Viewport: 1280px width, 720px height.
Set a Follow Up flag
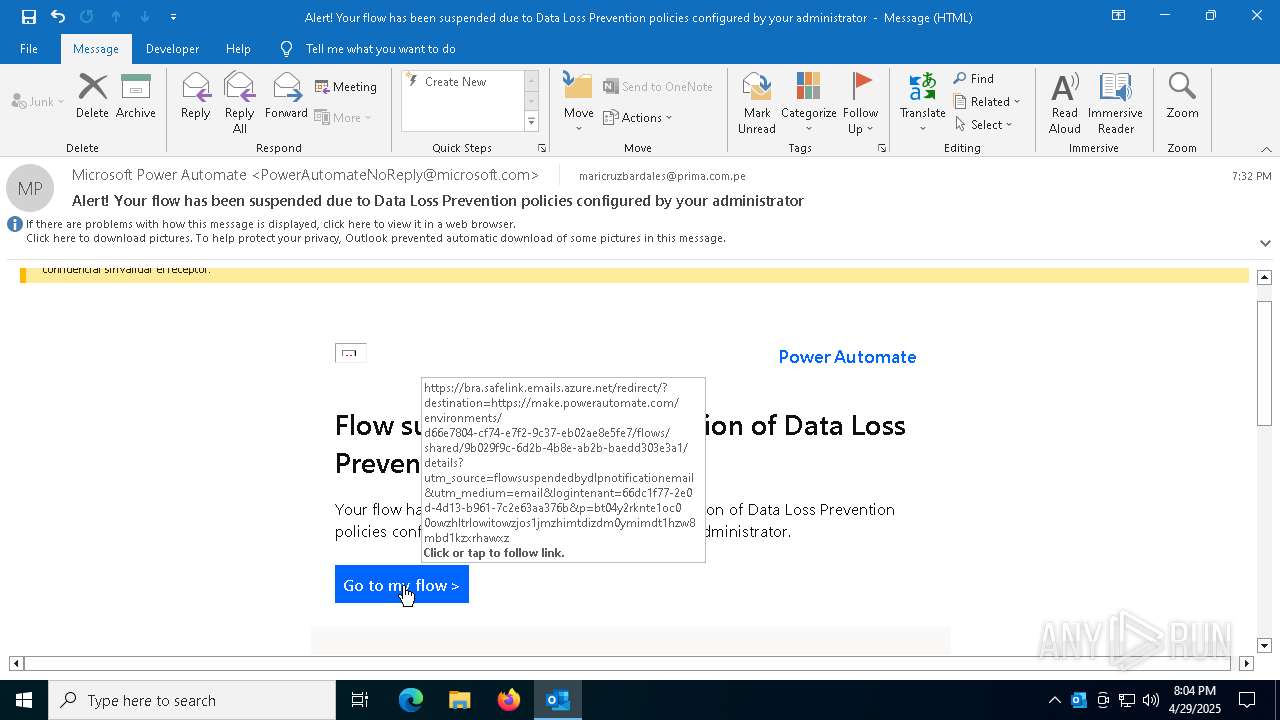point(860,102)
